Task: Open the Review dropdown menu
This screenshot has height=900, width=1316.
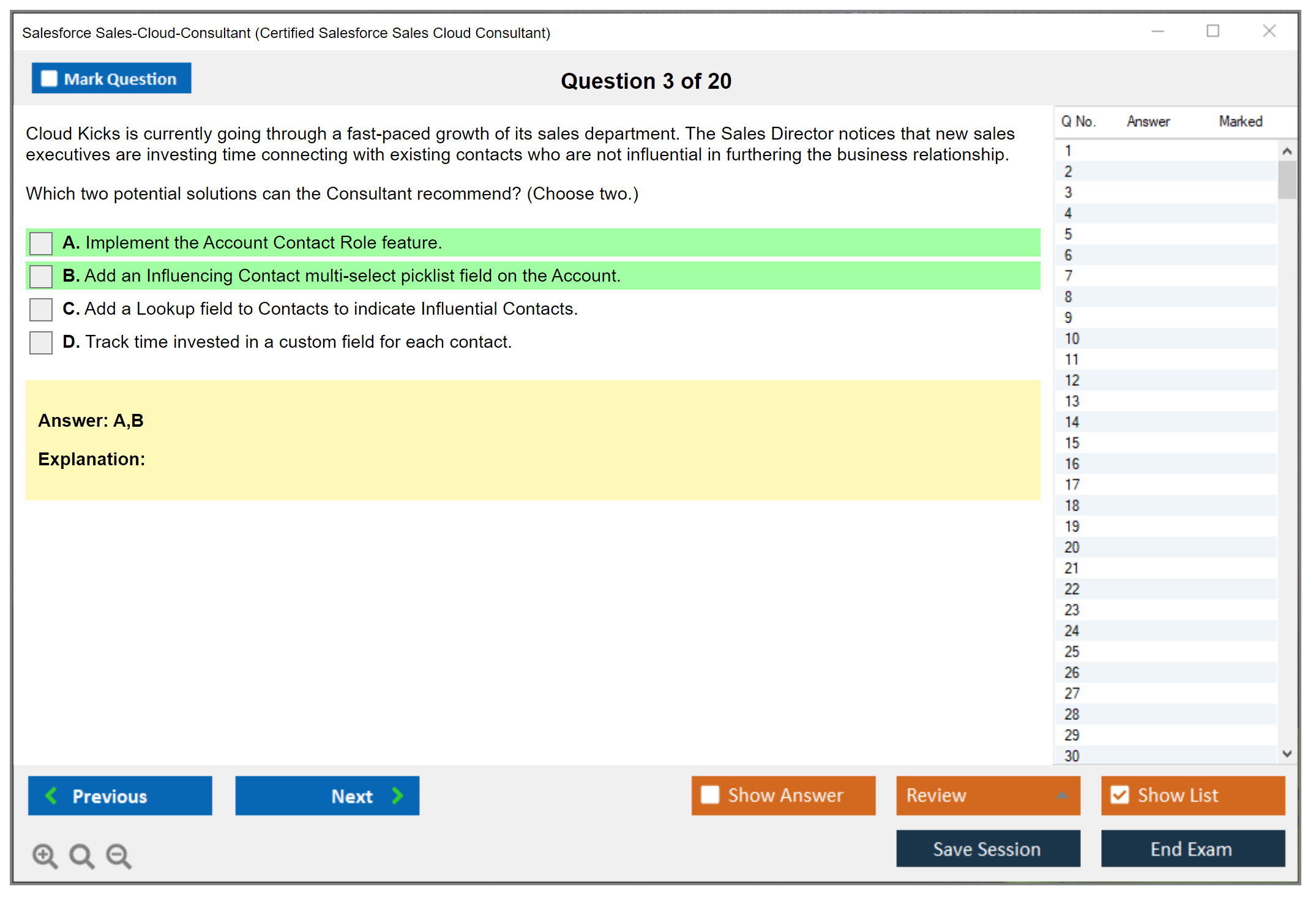Action: point(988,795)
